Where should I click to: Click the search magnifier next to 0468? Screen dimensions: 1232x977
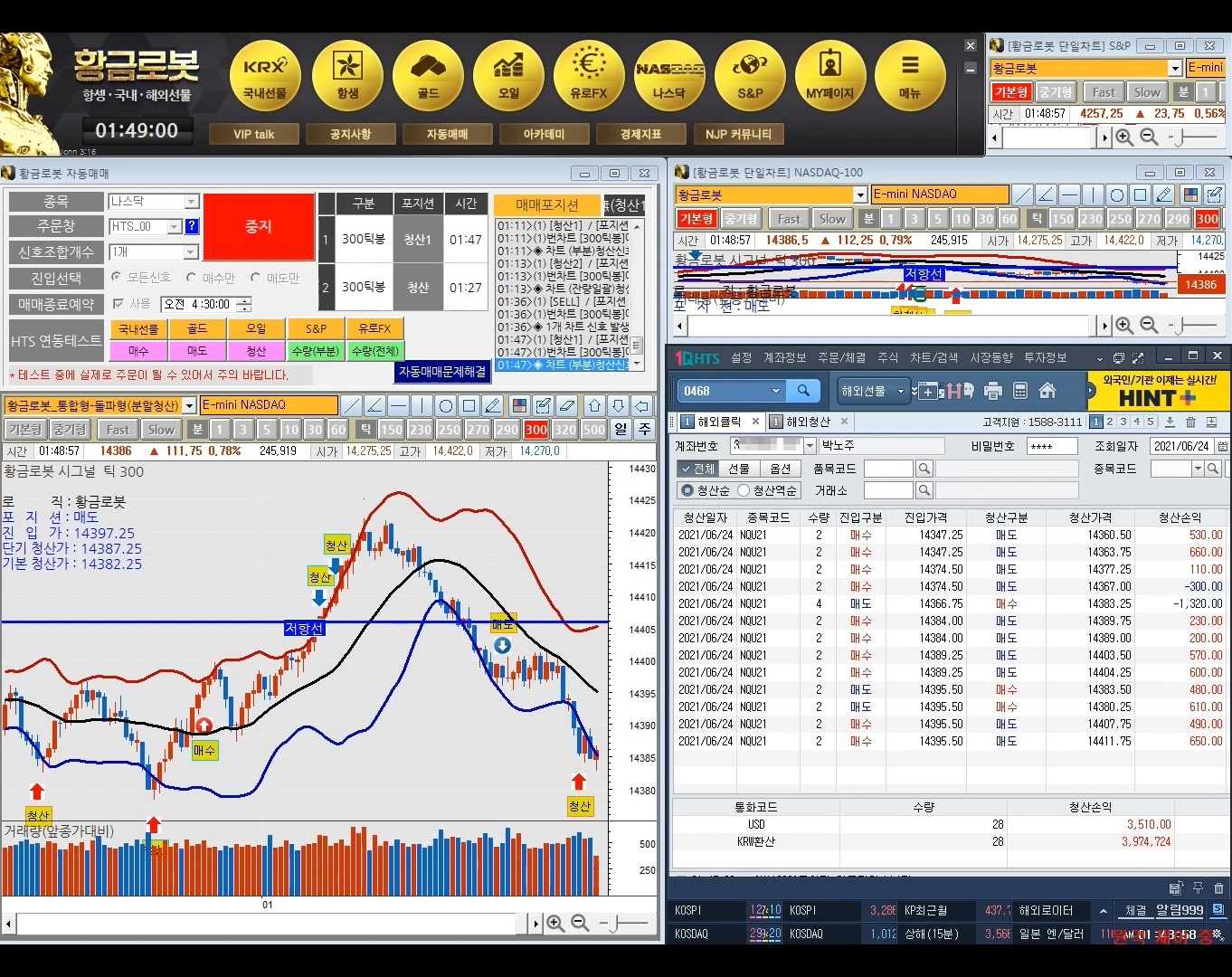point(803,390)
